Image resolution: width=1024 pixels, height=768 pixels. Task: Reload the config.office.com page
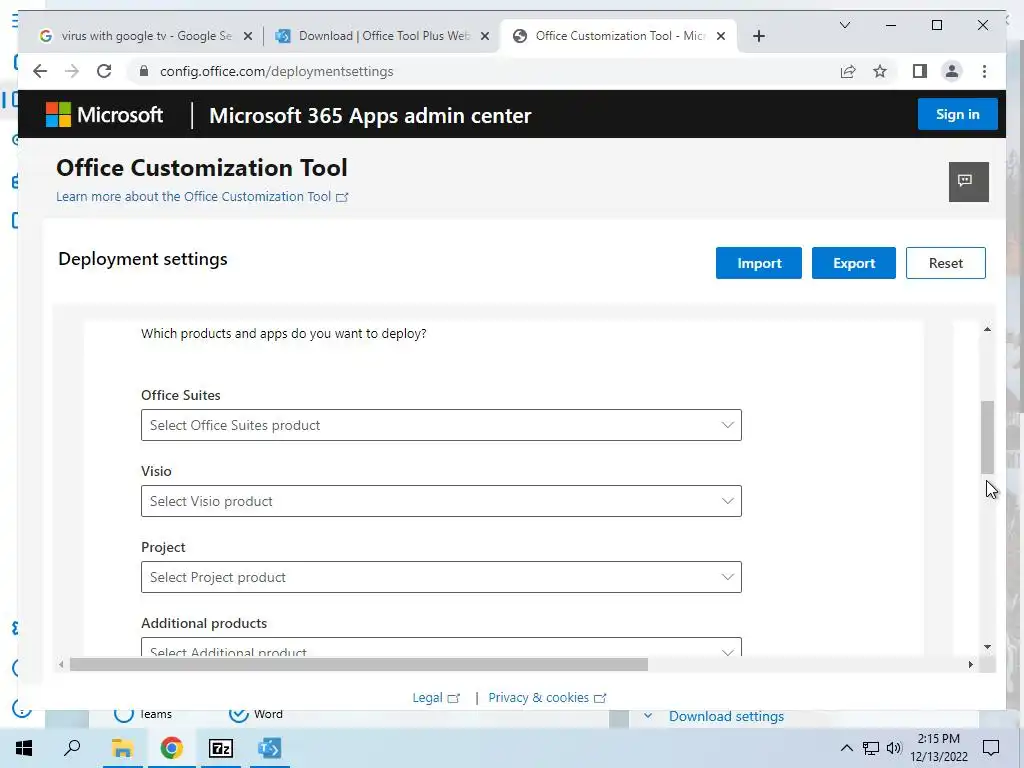pyautogui.click(x=104, y=71)
